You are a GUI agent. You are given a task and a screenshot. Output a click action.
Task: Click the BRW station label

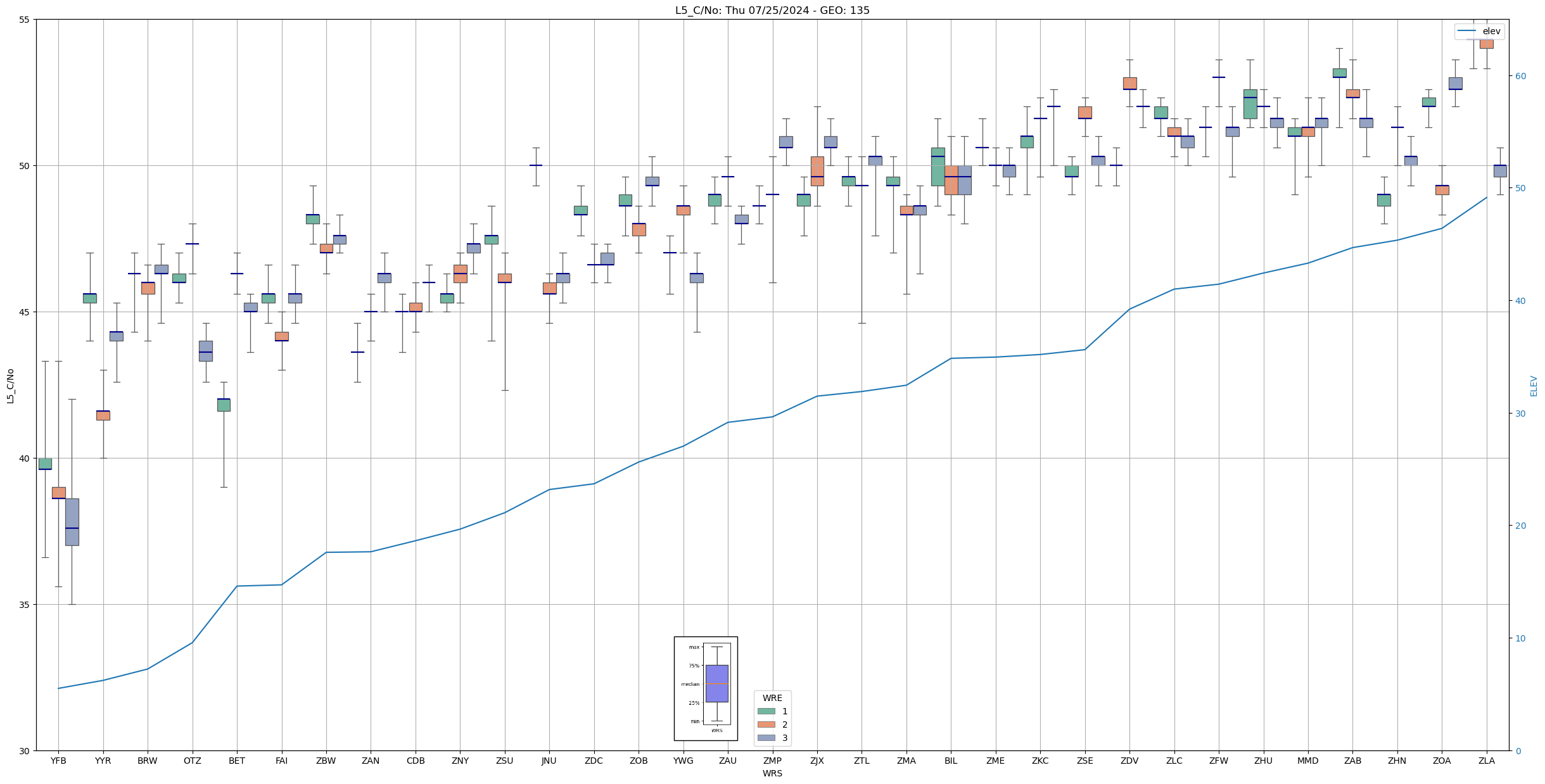[x=148, y=761]
